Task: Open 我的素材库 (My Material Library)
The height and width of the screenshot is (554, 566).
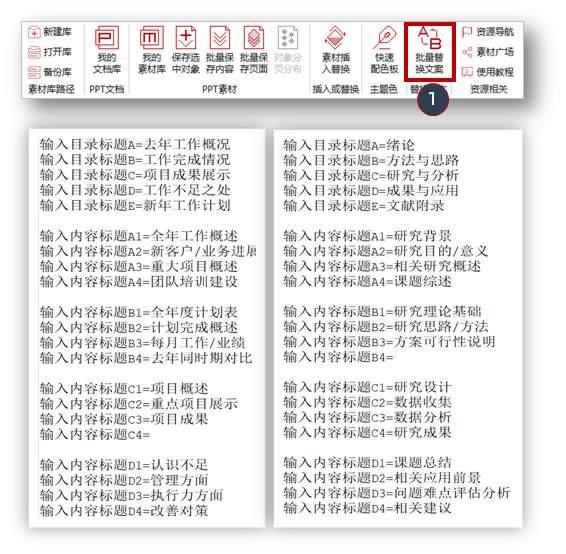Action: (x=152, y=49)
